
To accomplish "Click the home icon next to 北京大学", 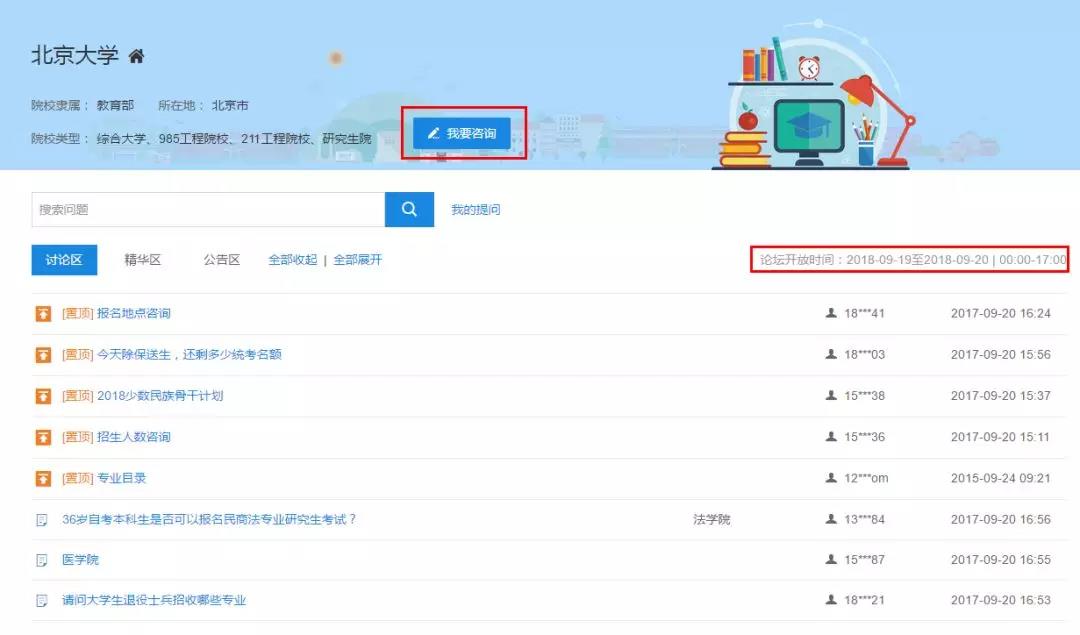I will tap(137, 57).
